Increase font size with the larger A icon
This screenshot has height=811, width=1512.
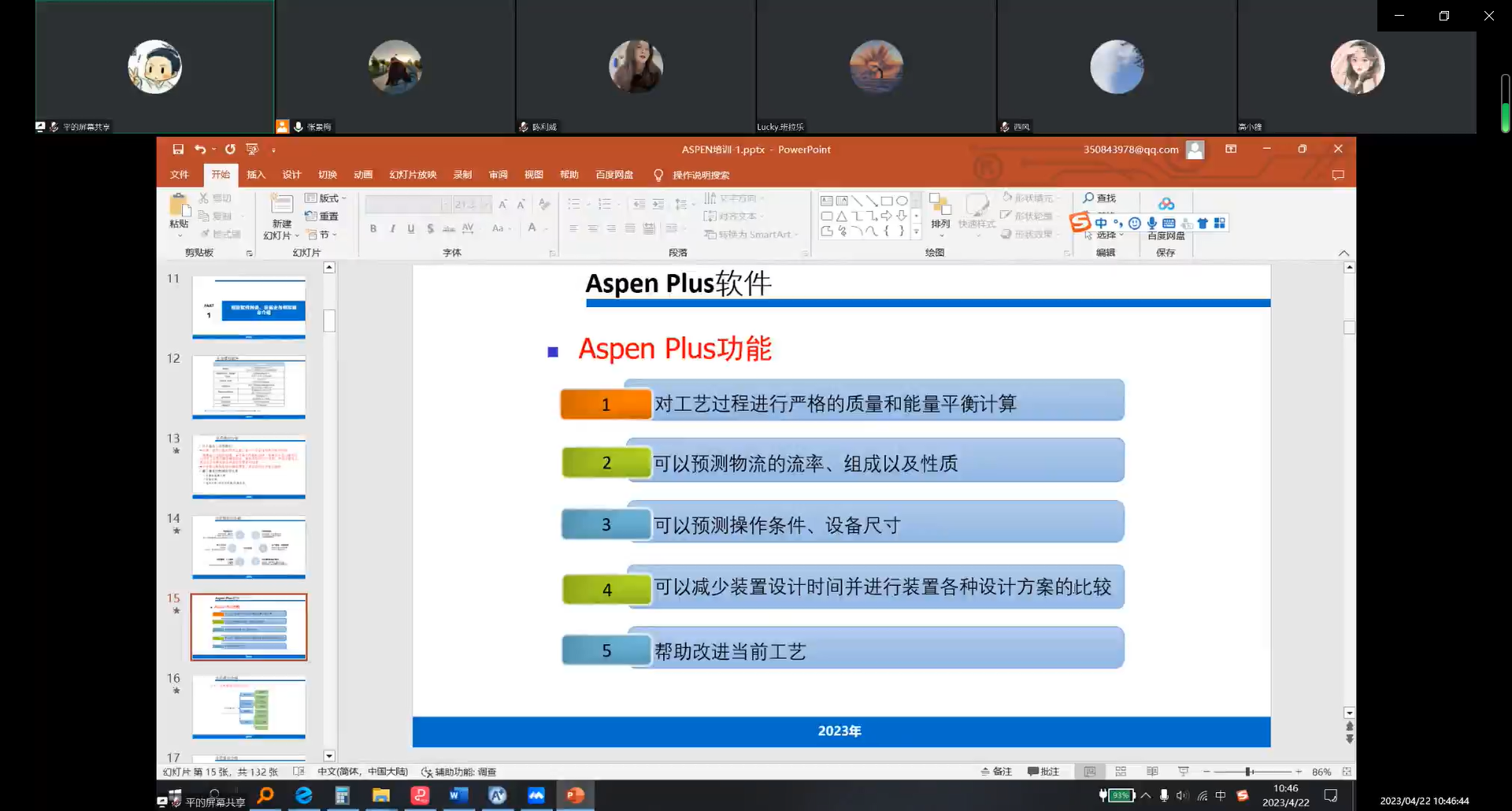tap(502, 205)
